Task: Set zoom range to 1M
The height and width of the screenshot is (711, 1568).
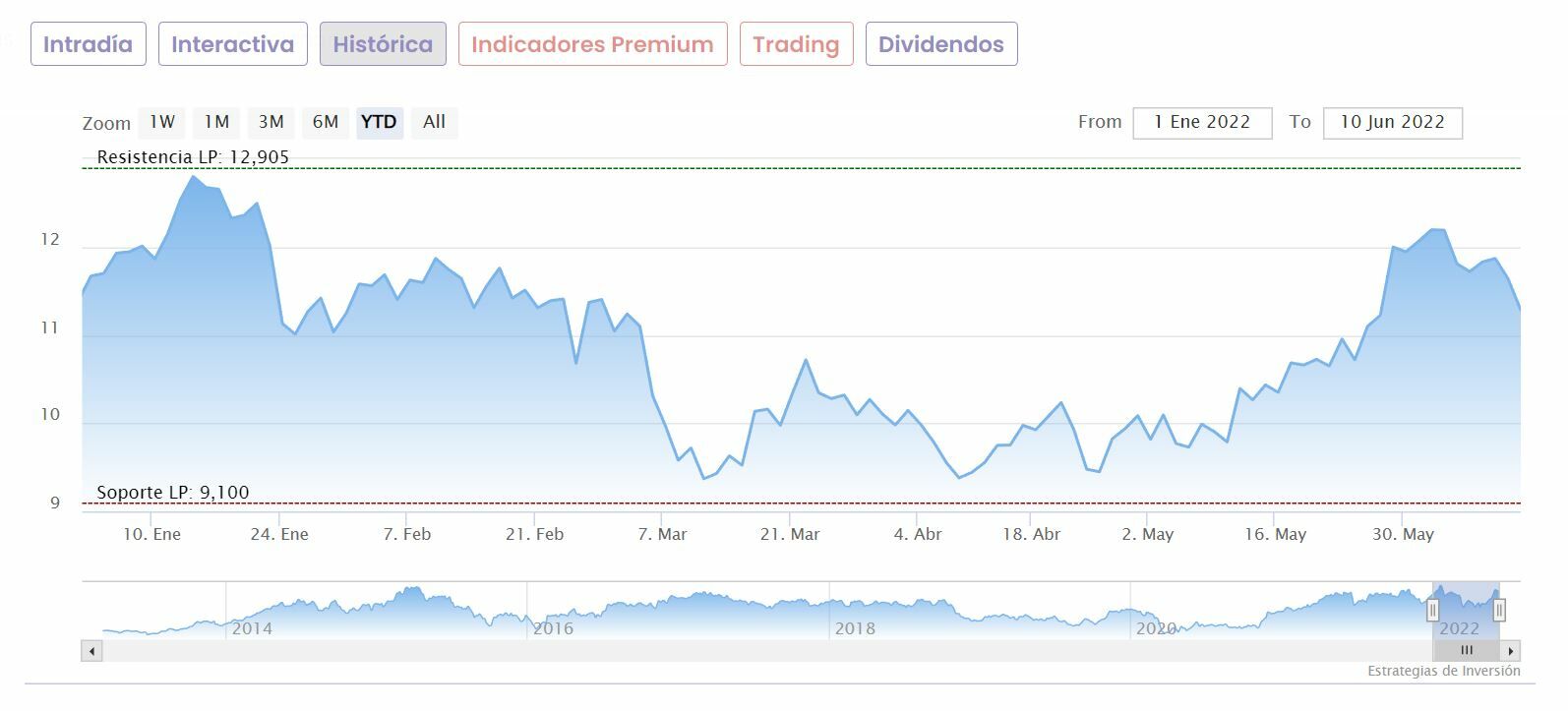Action: [216, 122]
